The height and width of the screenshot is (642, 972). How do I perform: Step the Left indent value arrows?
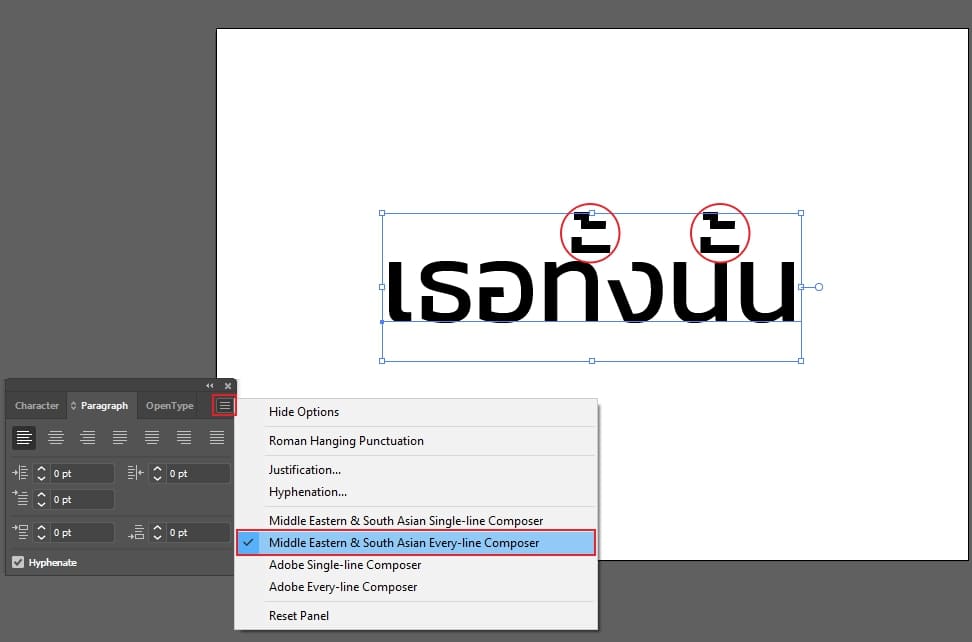click(x=42, y=473)
